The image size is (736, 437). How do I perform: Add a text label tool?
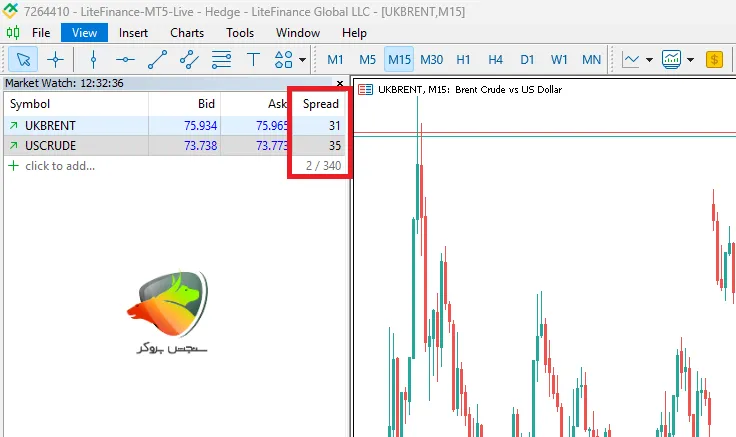click(253, 59)
